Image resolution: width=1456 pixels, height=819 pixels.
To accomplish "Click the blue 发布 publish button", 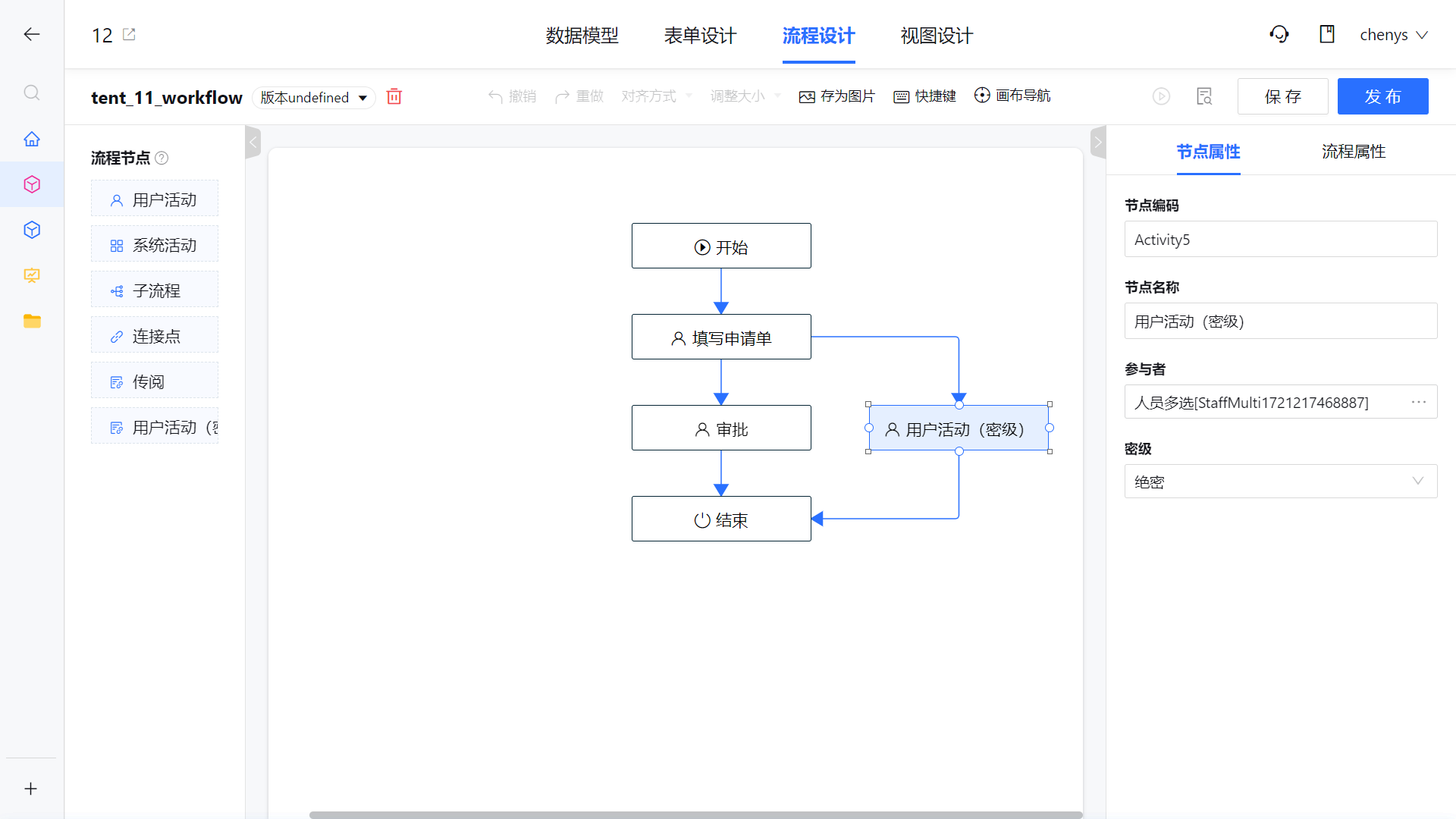I will click(1383, 96).
